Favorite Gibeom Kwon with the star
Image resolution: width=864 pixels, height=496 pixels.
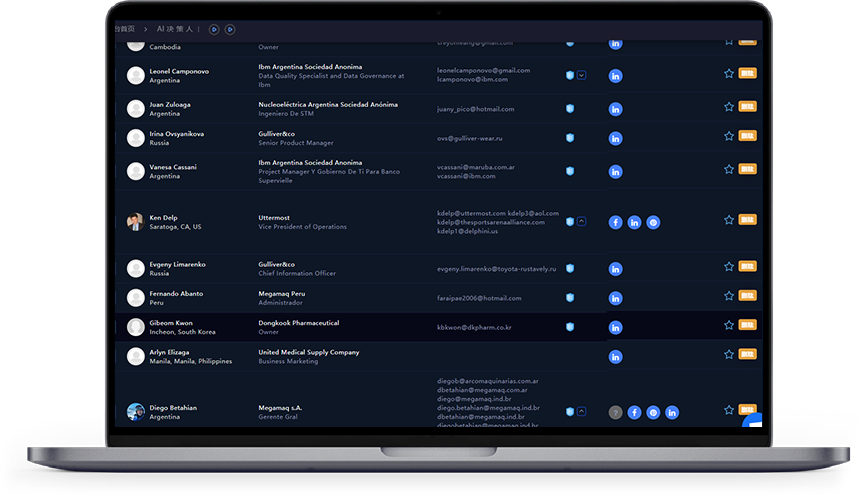click(x=728, y=325)
